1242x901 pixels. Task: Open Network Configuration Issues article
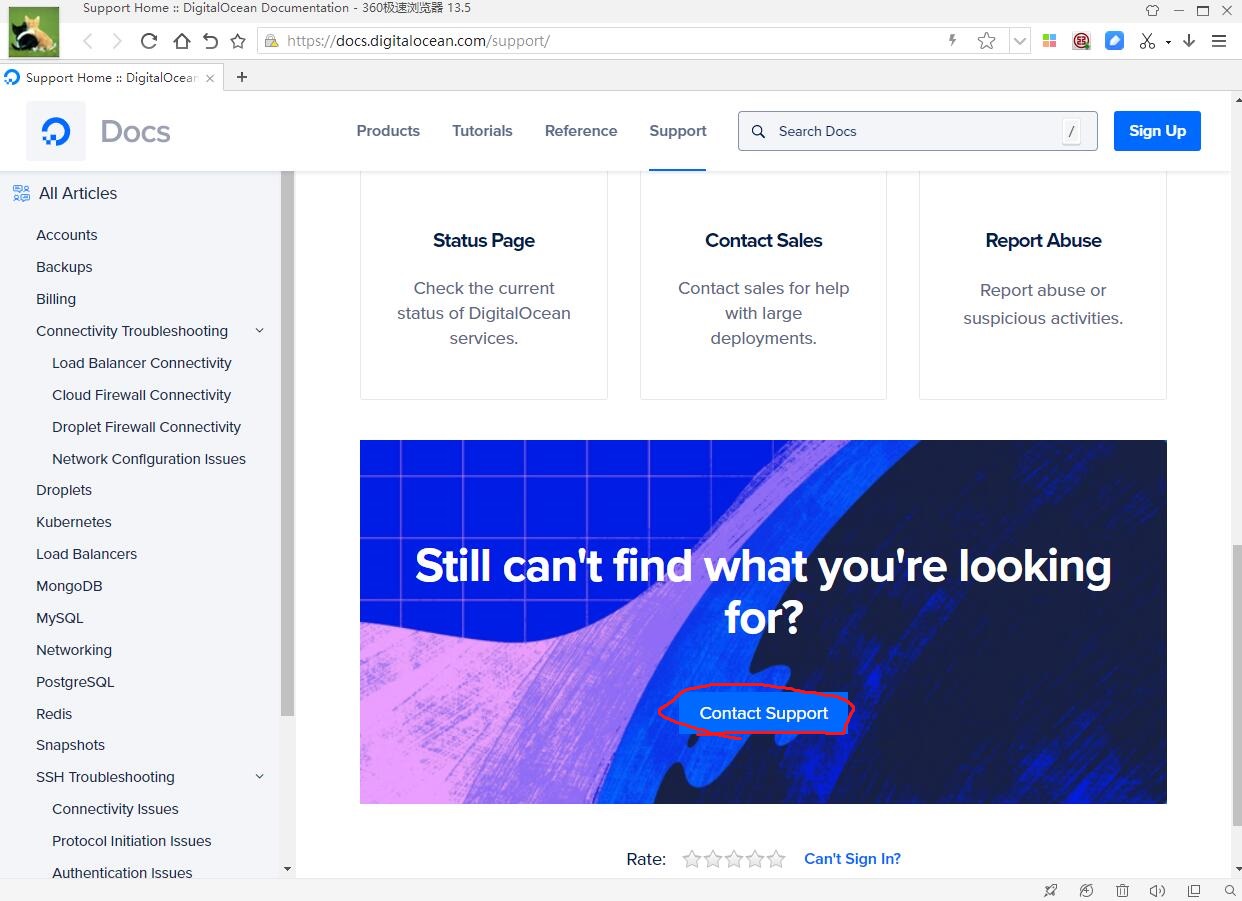149,459
